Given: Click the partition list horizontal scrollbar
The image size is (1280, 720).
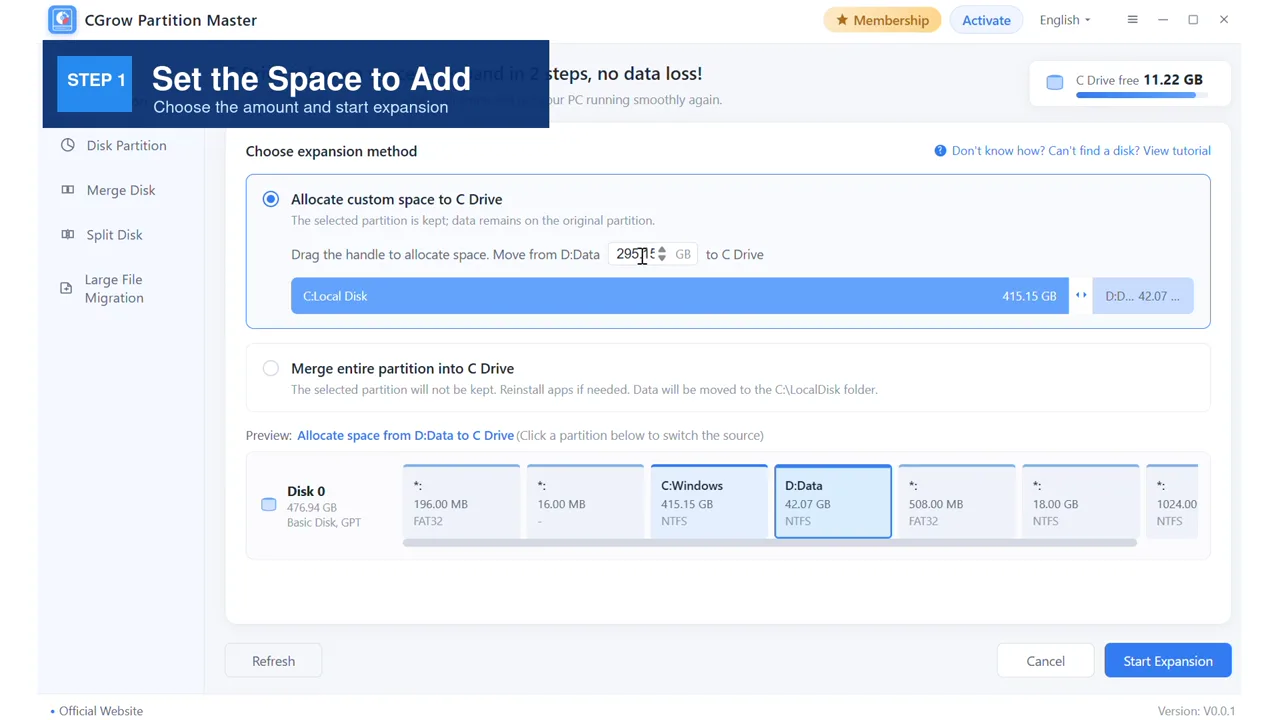Looking at the screenshot, I should (x=770, y=543).
